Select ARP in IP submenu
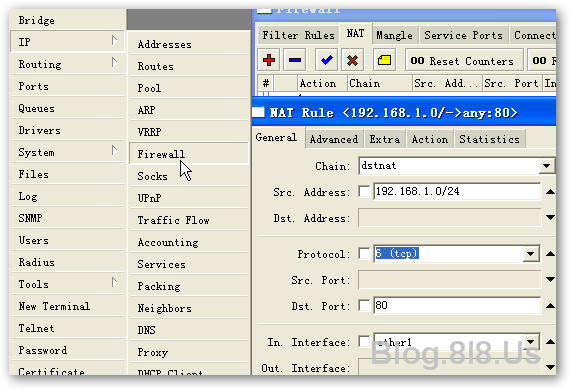 (x=189, y=110)
